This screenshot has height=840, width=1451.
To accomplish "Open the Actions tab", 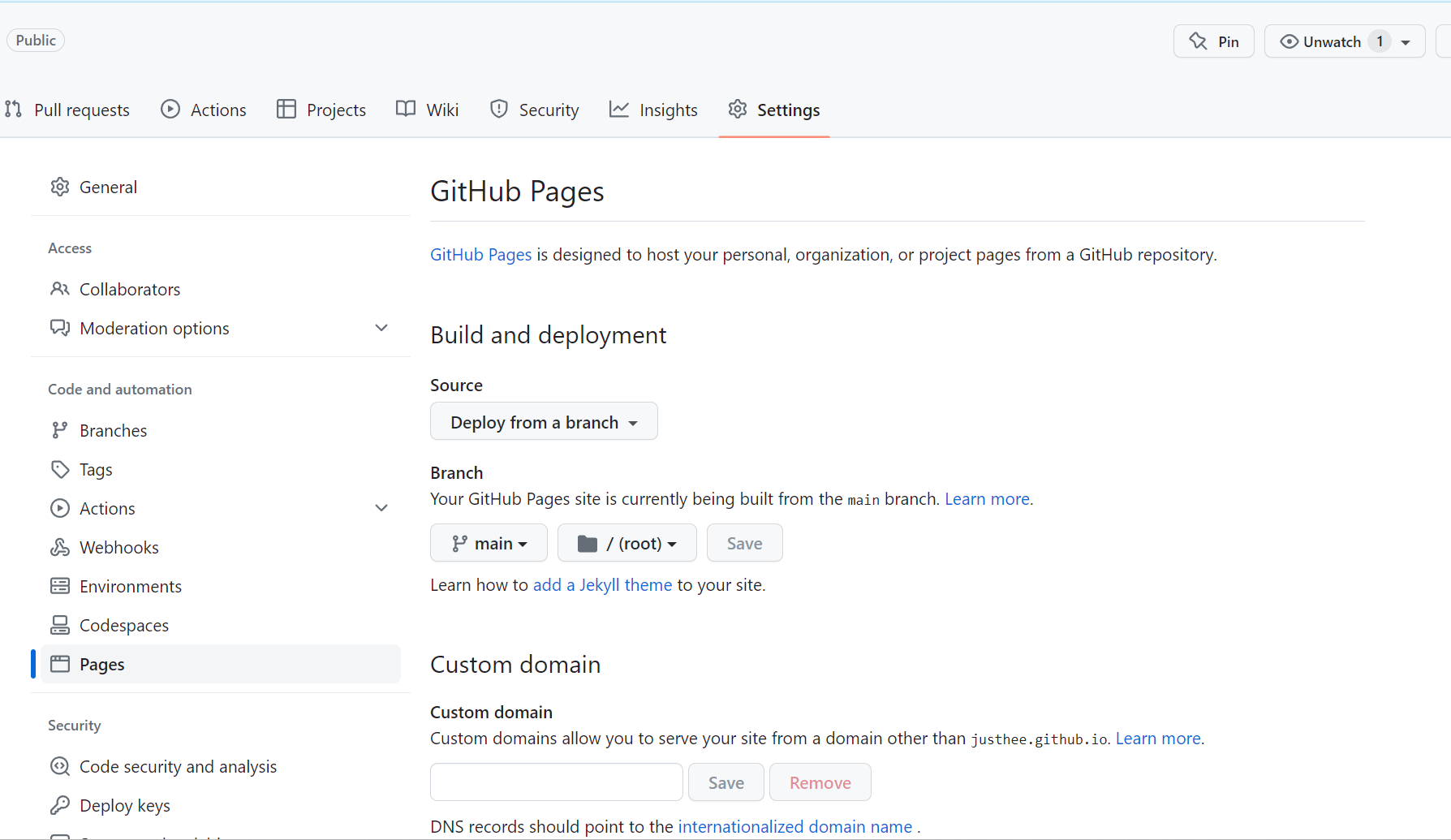I will tap(204, 110).
